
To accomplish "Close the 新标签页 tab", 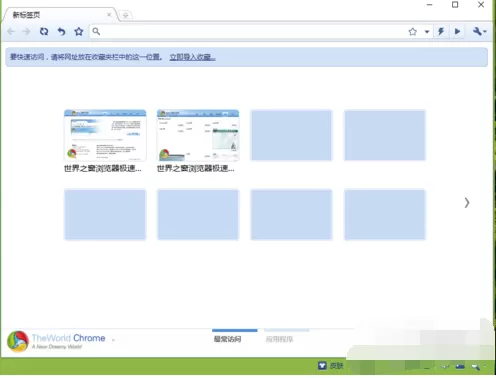I will 109,15.
